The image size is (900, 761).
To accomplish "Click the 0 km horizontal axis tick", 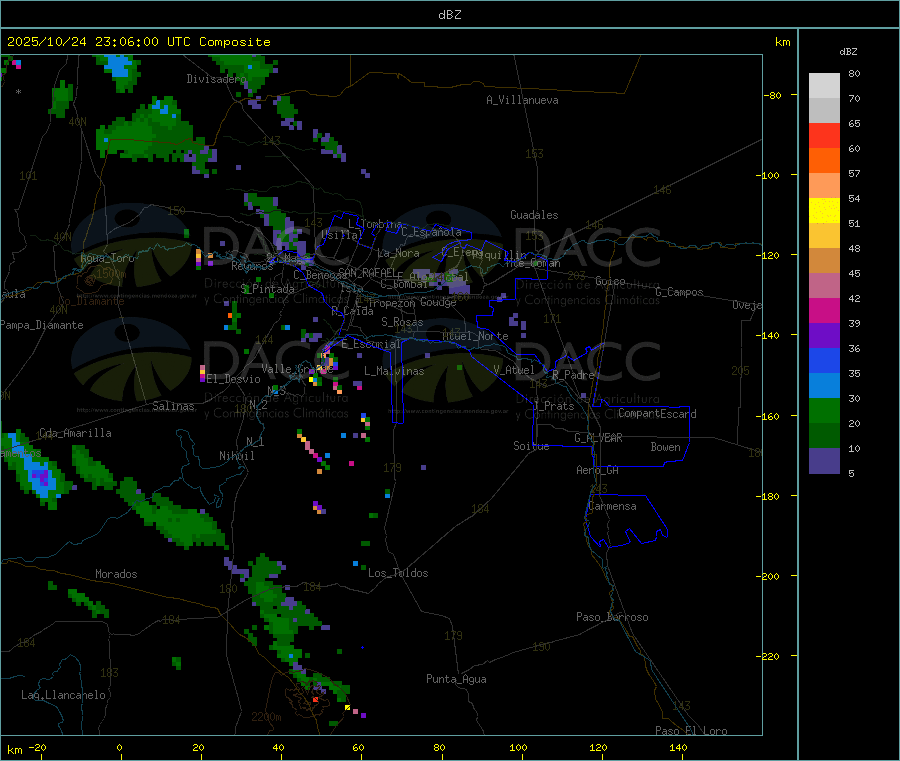I will [119, 747].
